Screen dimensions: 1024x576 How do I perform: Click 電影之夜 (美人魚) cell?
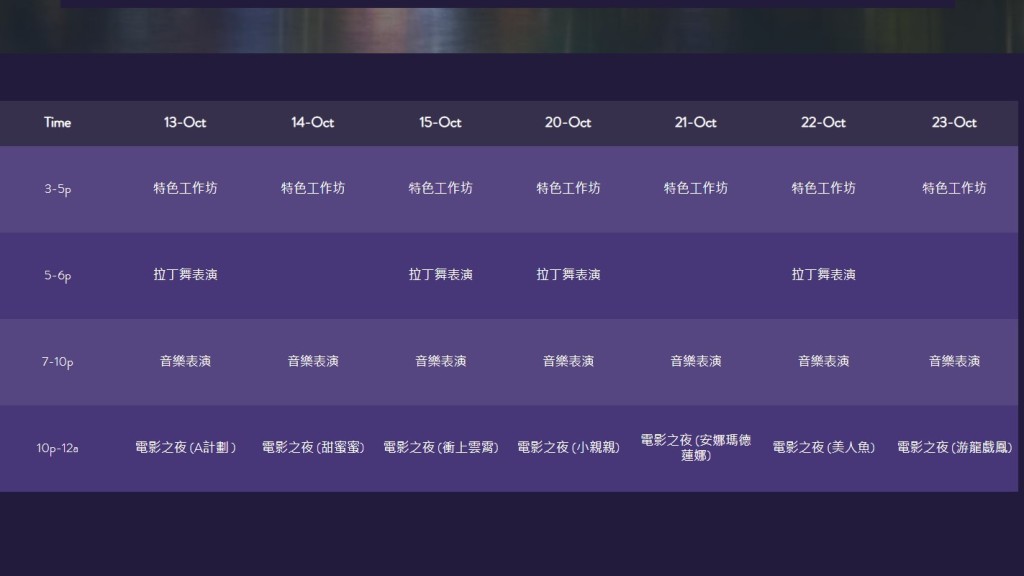pyautogui.click(x=824, y=447)
